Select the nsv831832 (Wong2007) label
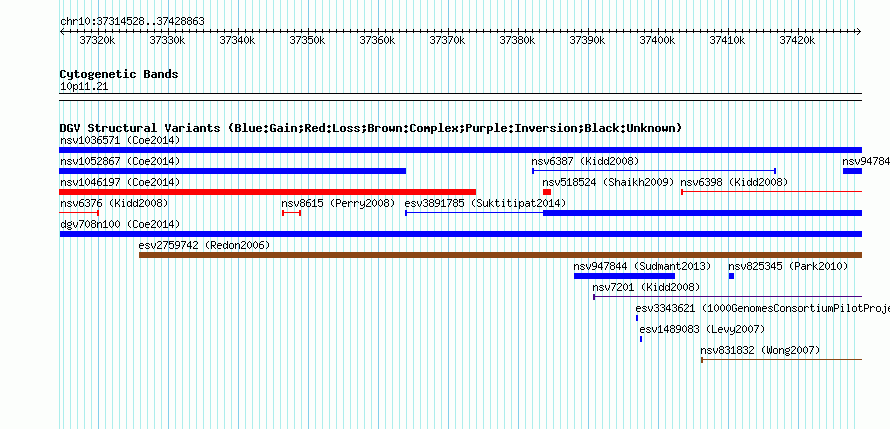890x429 pixels. coord(760,350)
